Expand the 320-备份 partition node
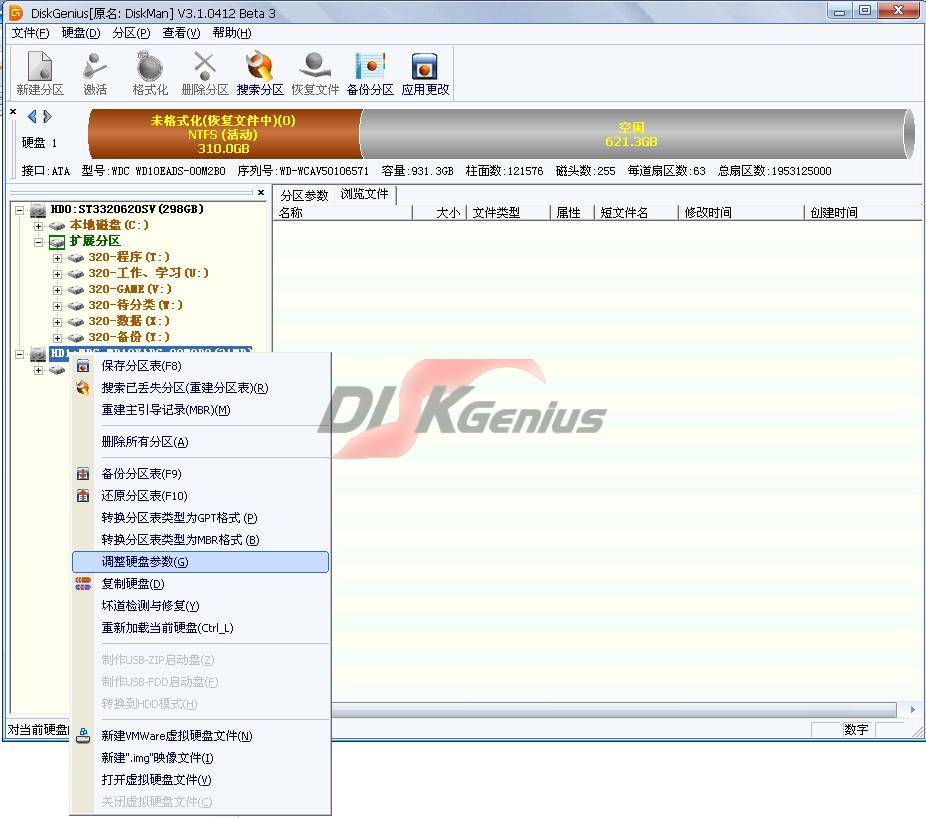This screenshot has width=926, height=818. [57, 338]
